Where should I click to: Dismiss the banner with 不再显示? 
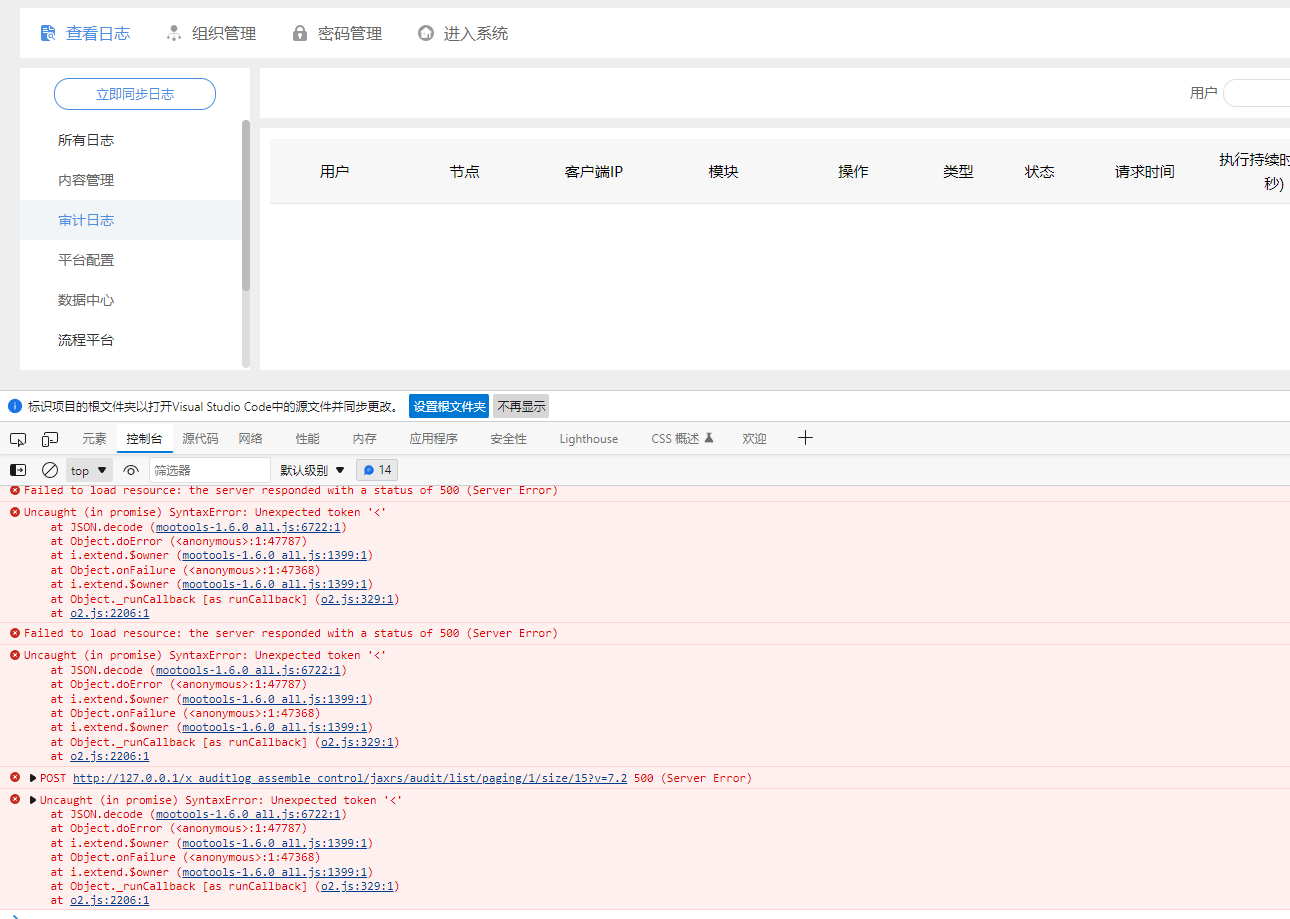click(x=519, y=406)
